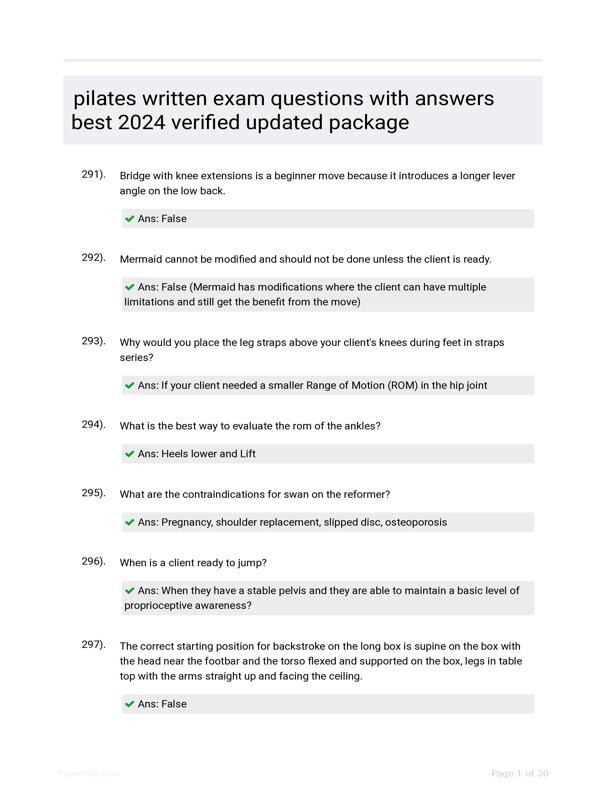Image resolution: width=606 pixels, height=800 pixels.
Task: Click the question about rom of the ankles
Action: coord(250,426)
